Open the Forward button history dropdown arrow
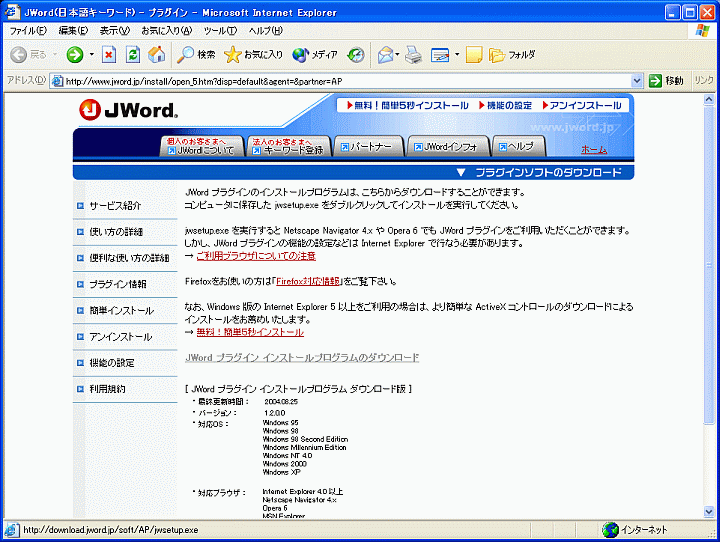The width and height of the screenshot is (720, 542). (x=92, y=55)
